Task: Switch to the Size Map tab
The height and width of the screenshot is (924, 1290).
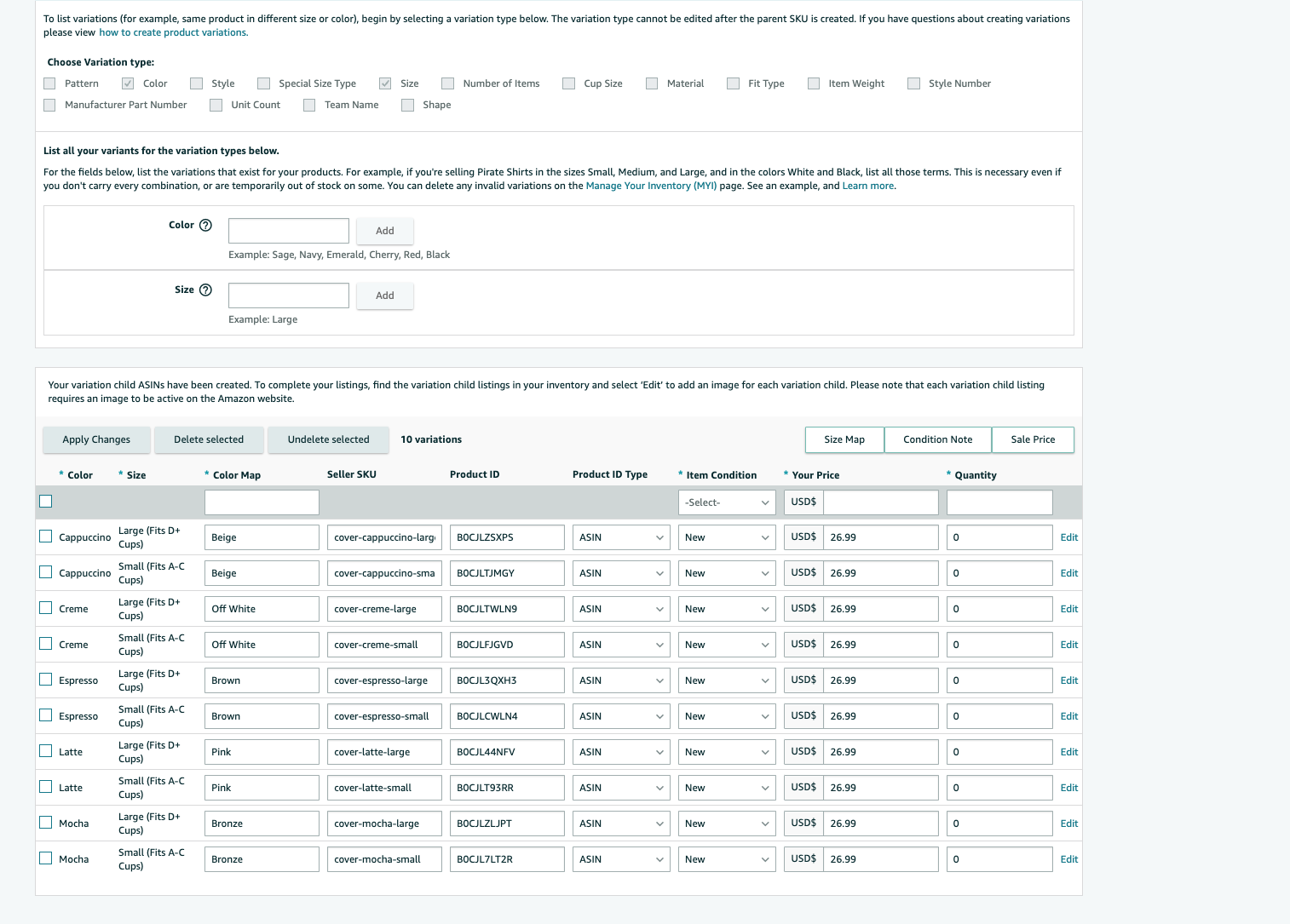Action: (x=844, y=439)
